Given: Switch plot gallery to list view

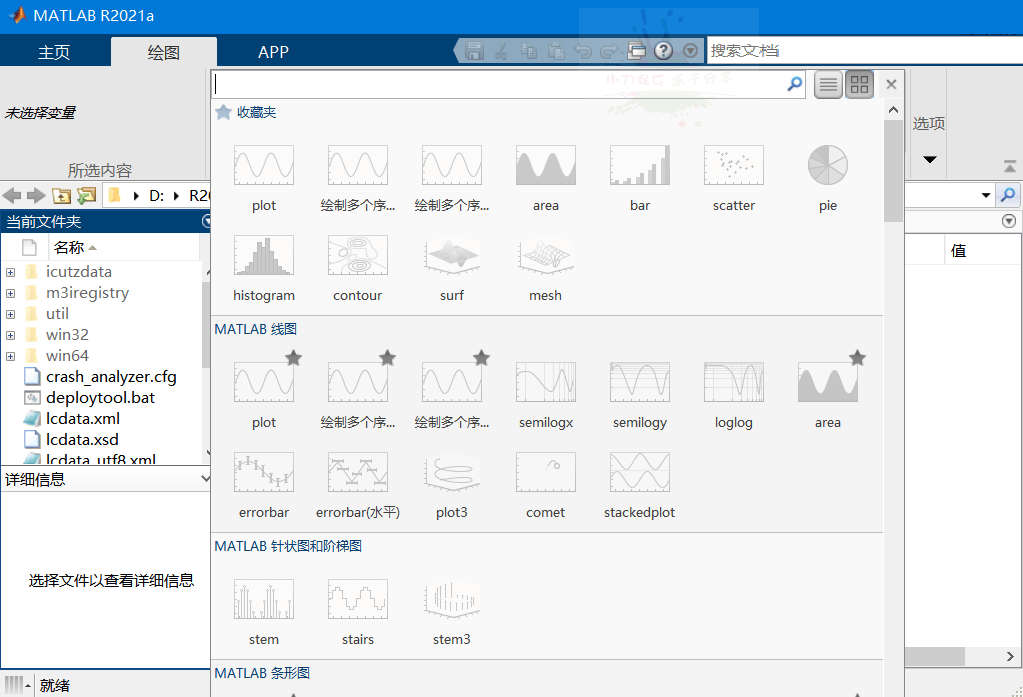Looking at the screenshot, I should coord(828,85).
